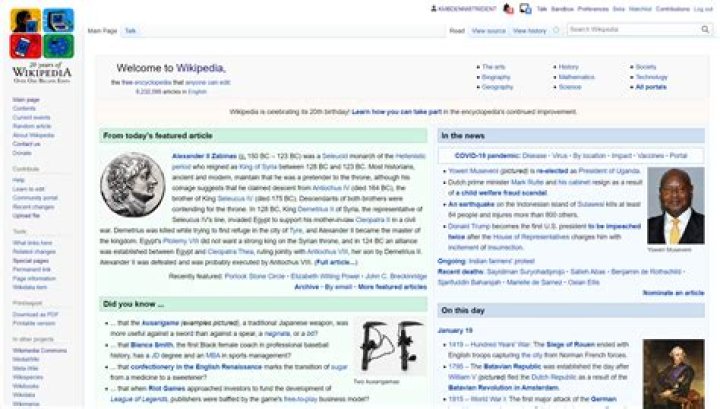Open Learn to edit in the sidebar
The width and height of the screenshot is (720, 409).
pos(28,189)
